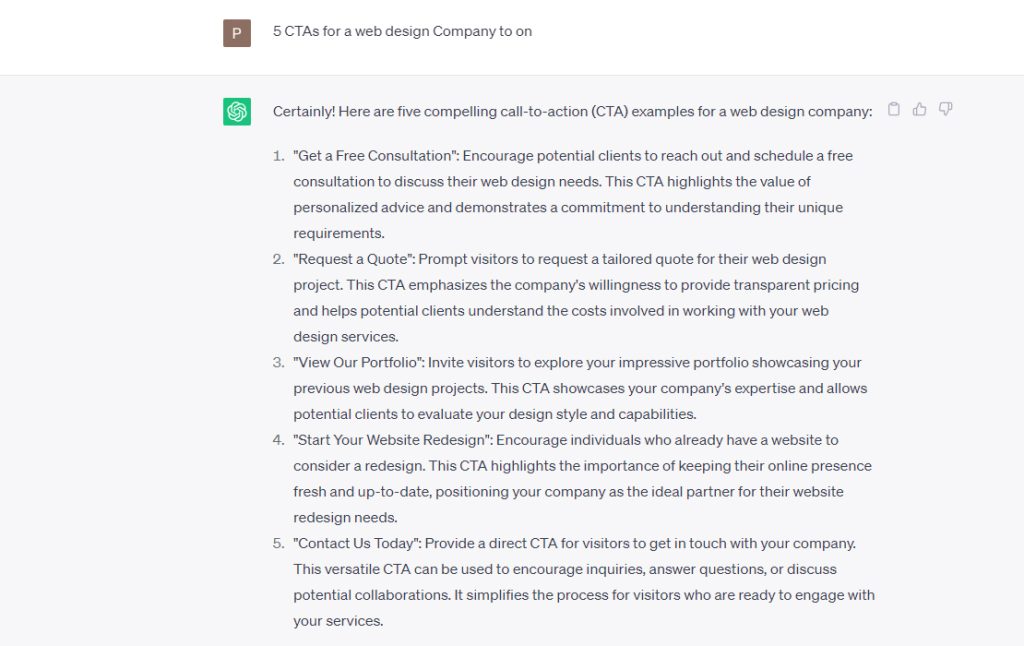
Task: Copy the ChatGPT response to clipboard
Action: coord(894,109)
